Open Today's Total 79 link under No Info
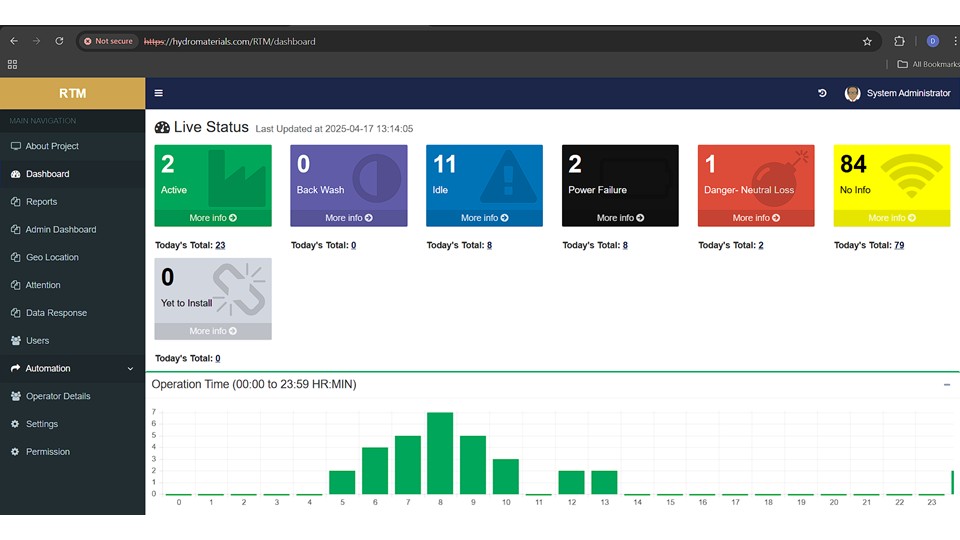The width and height of the screenshot is (960, 540). click(x=898, y=245)
